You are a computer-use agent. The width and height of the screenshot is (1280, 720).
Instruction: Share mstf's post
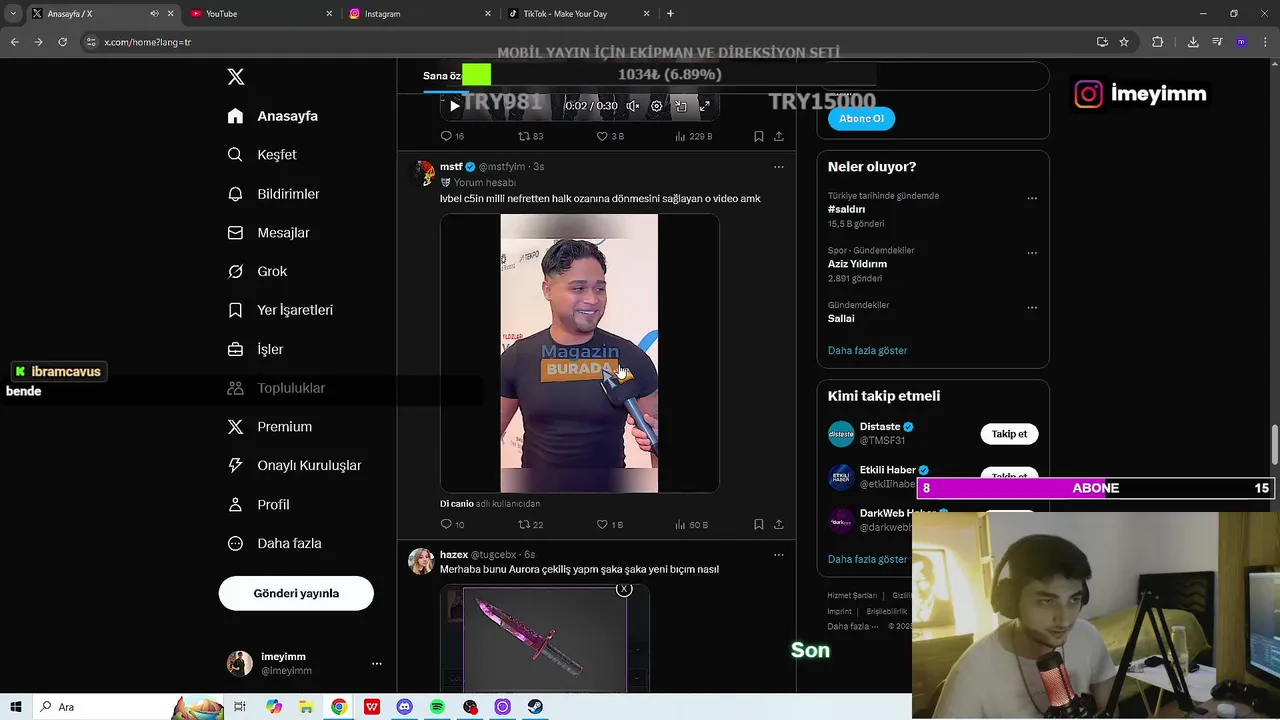[x=779, y=524]
